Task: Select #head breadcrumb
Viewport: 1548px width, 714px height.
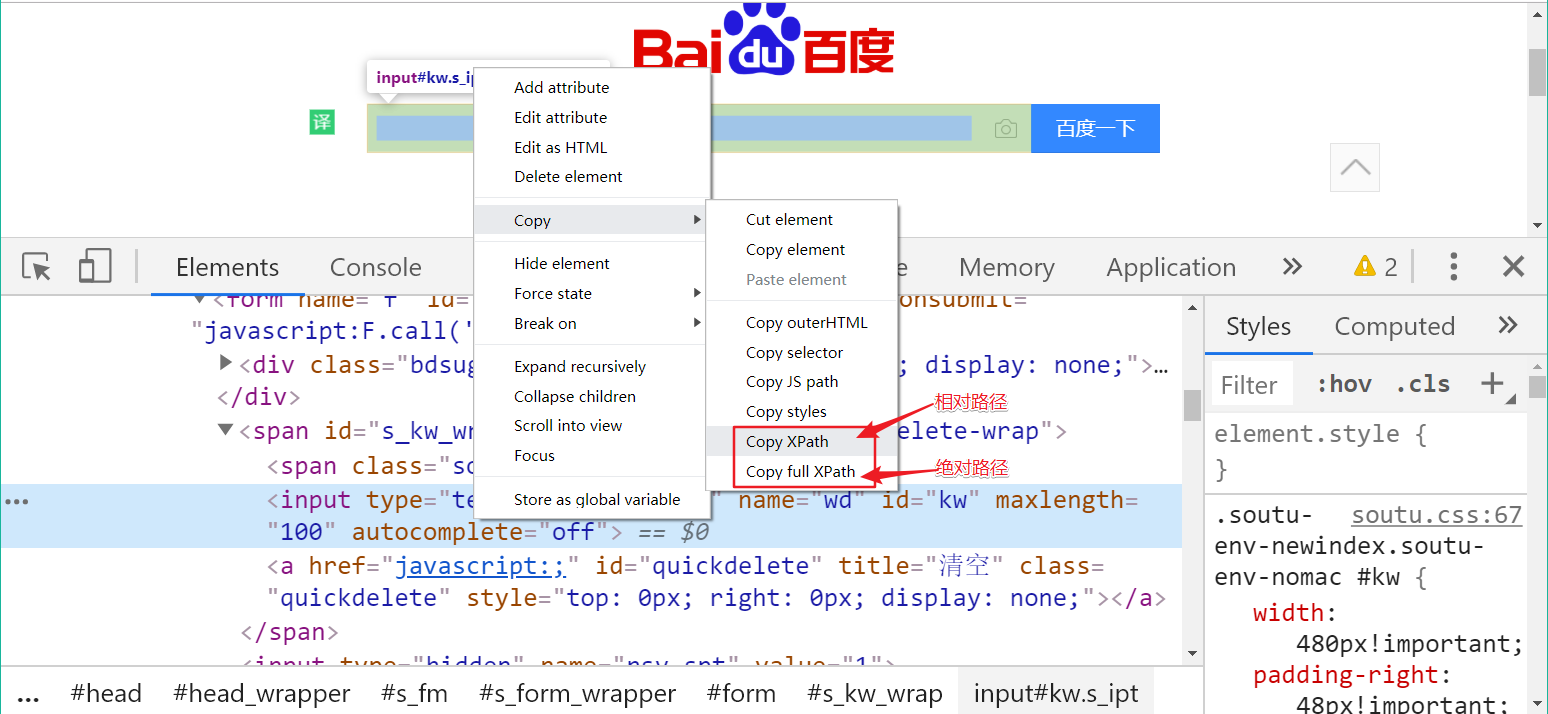Action: coord(106,693)
